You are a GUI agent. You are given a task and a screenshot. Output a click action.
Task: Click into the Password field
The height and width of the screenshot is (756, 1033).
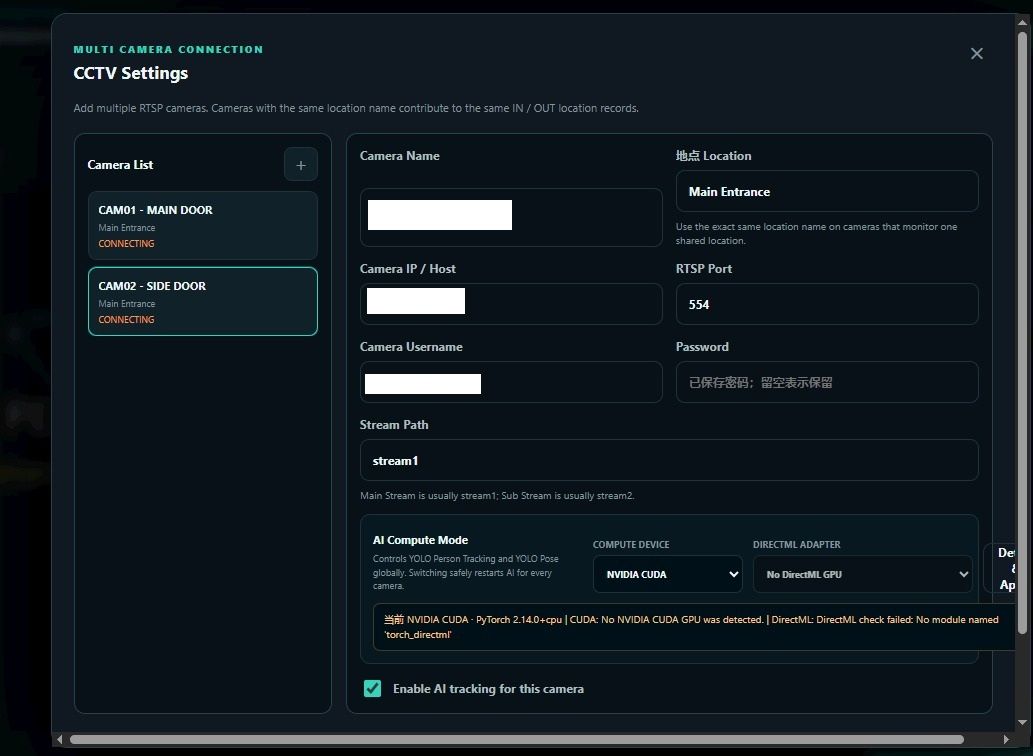coord(827,382)
